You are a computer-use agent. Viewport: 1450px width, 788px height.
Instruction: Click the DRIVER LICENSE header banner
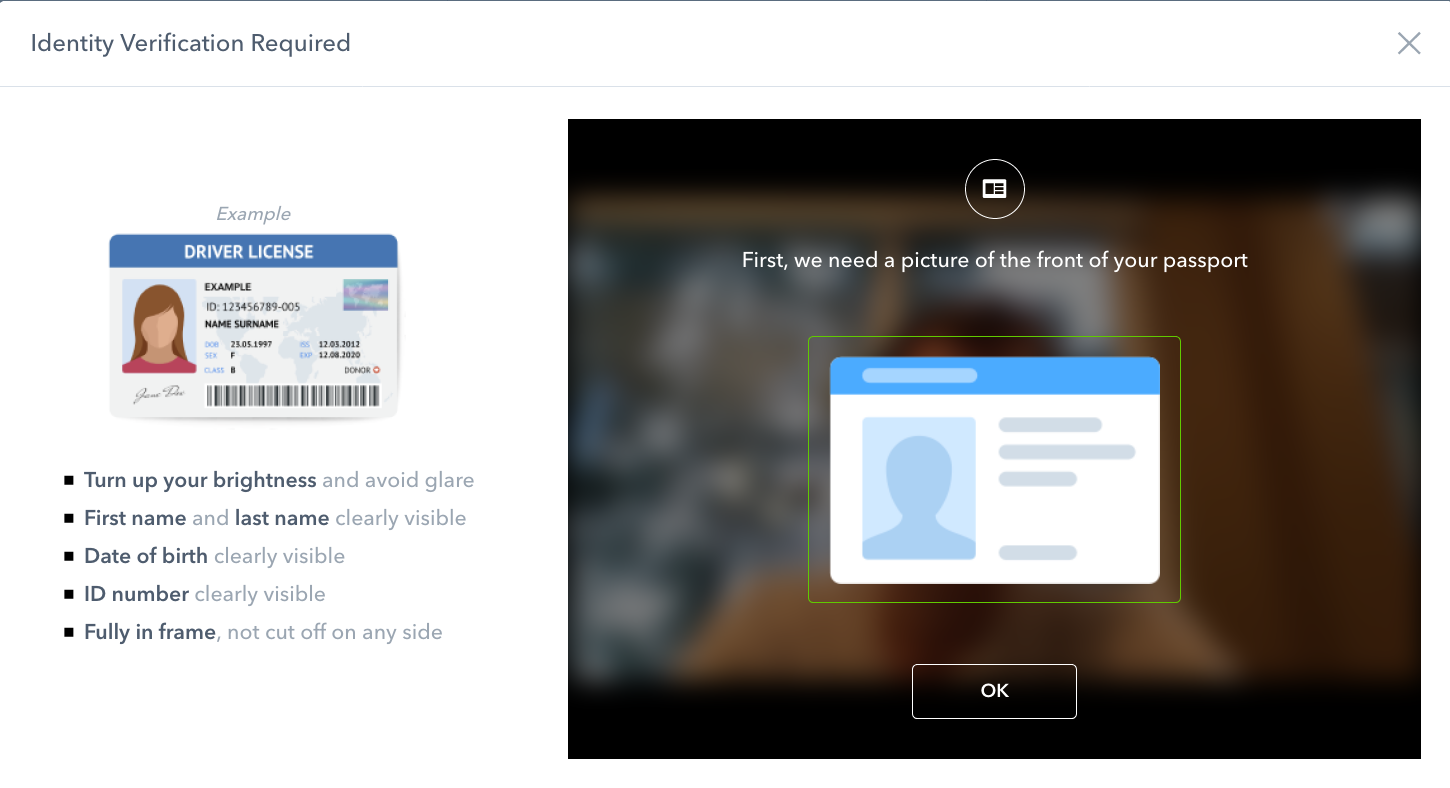tap(253, 251)
